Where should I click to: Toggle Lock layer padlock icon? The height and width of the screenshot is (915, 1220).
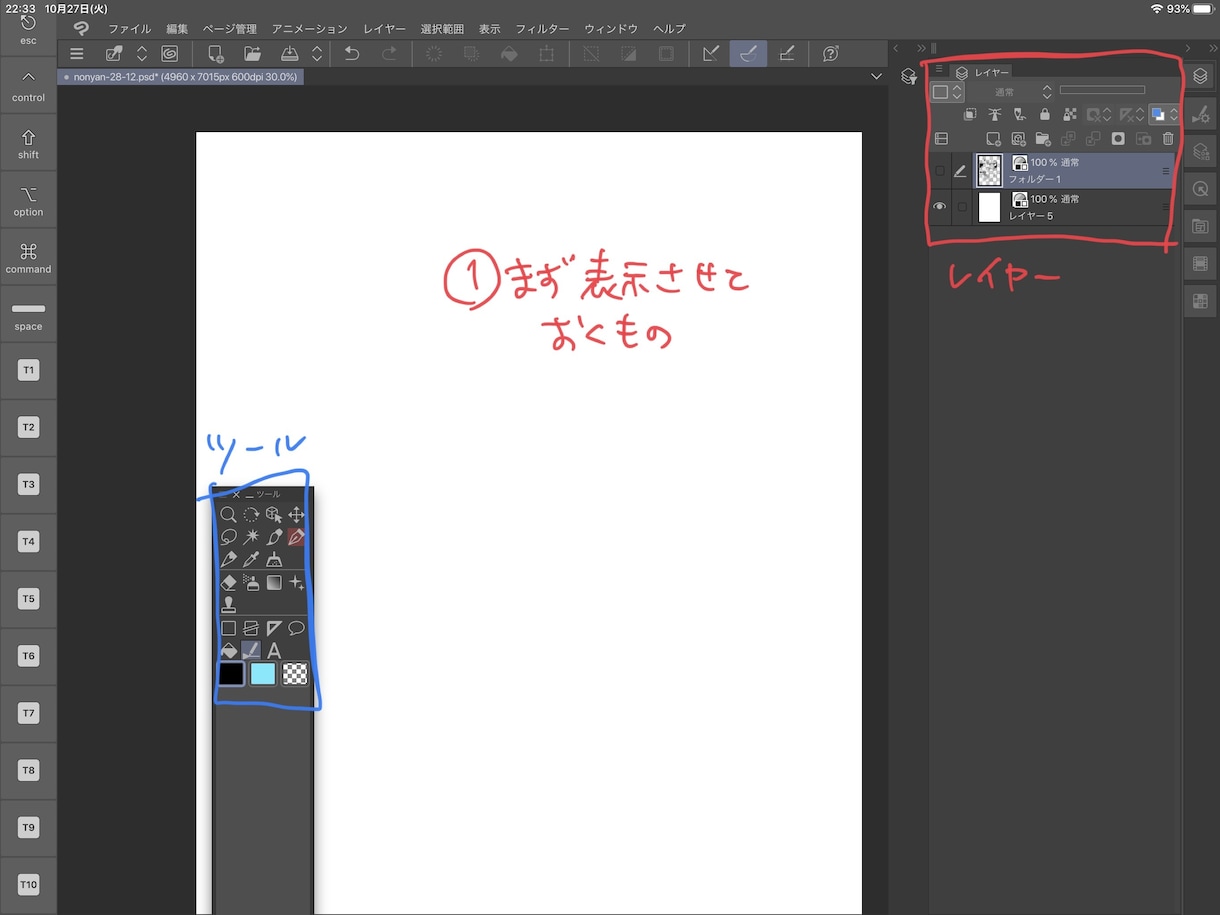(x=1045, y=115)
